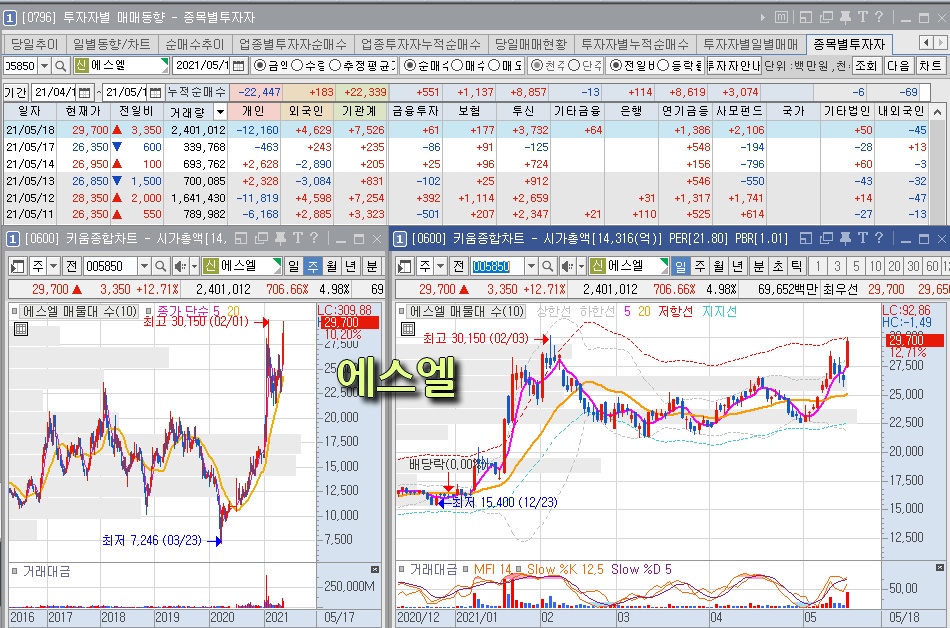This screenshot has height=628, width=950.
Task: Click the scroll-up arrow of the investor table
Action: [938, 112]
